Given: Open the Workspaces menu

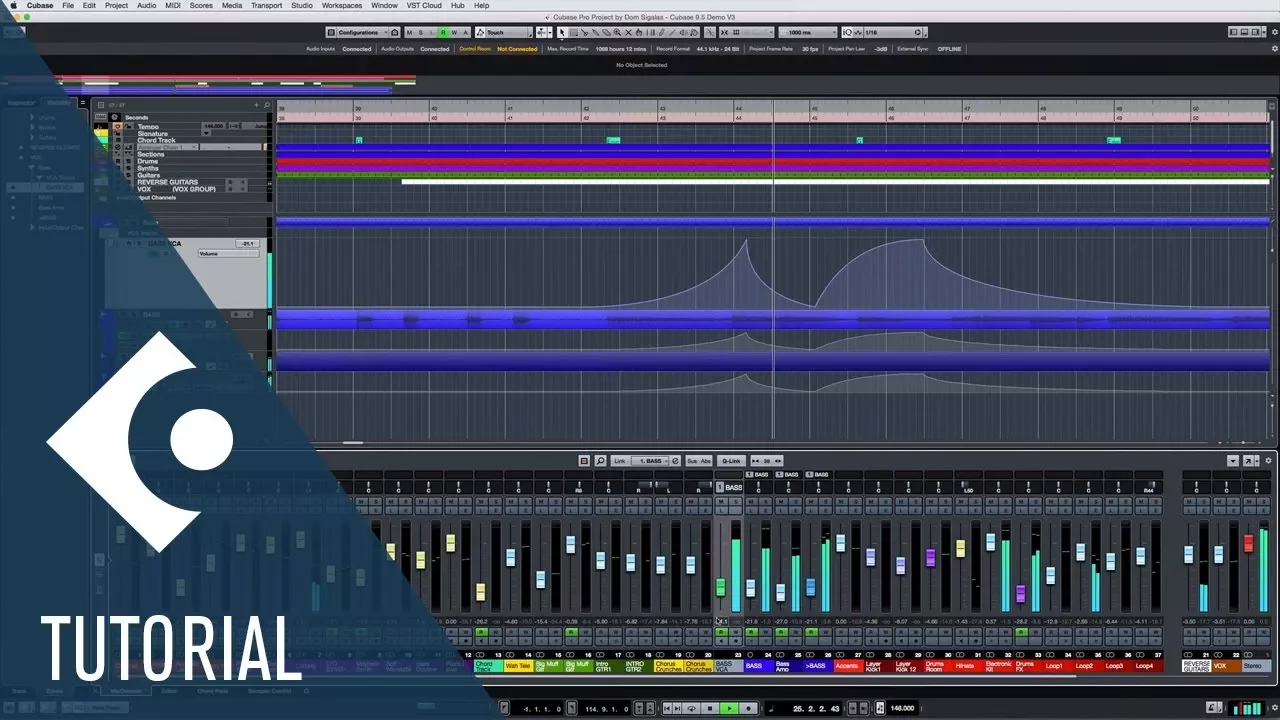Looking at the screenshot, I should click(342, 5).
